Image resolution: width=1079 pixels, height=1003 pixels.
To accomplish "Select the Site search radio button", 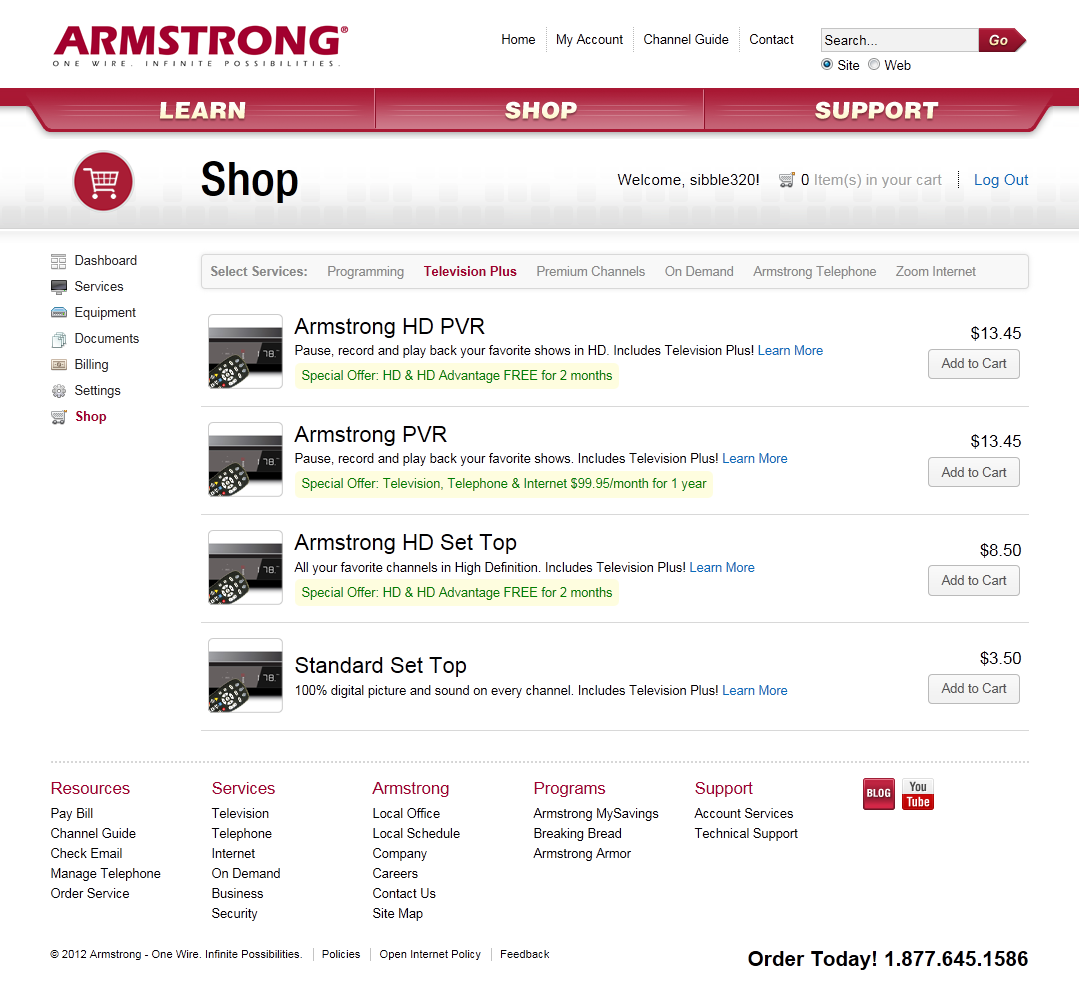I will tap(827, 65).
